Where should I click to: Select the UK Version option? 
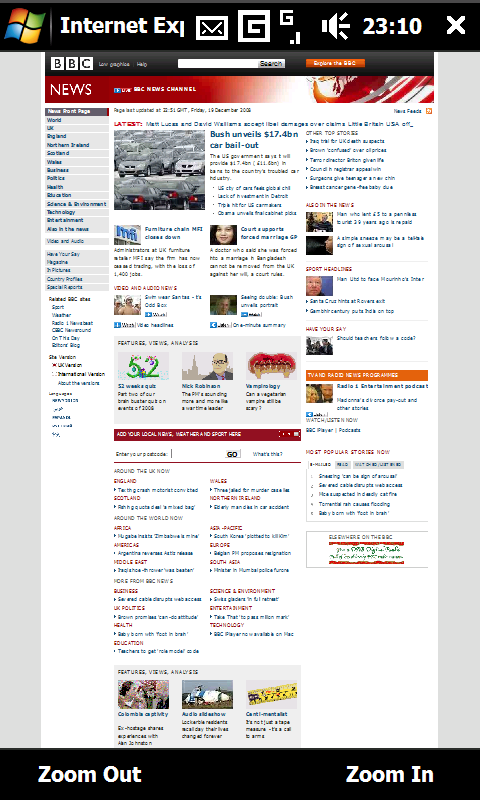[x=69, y=365]
